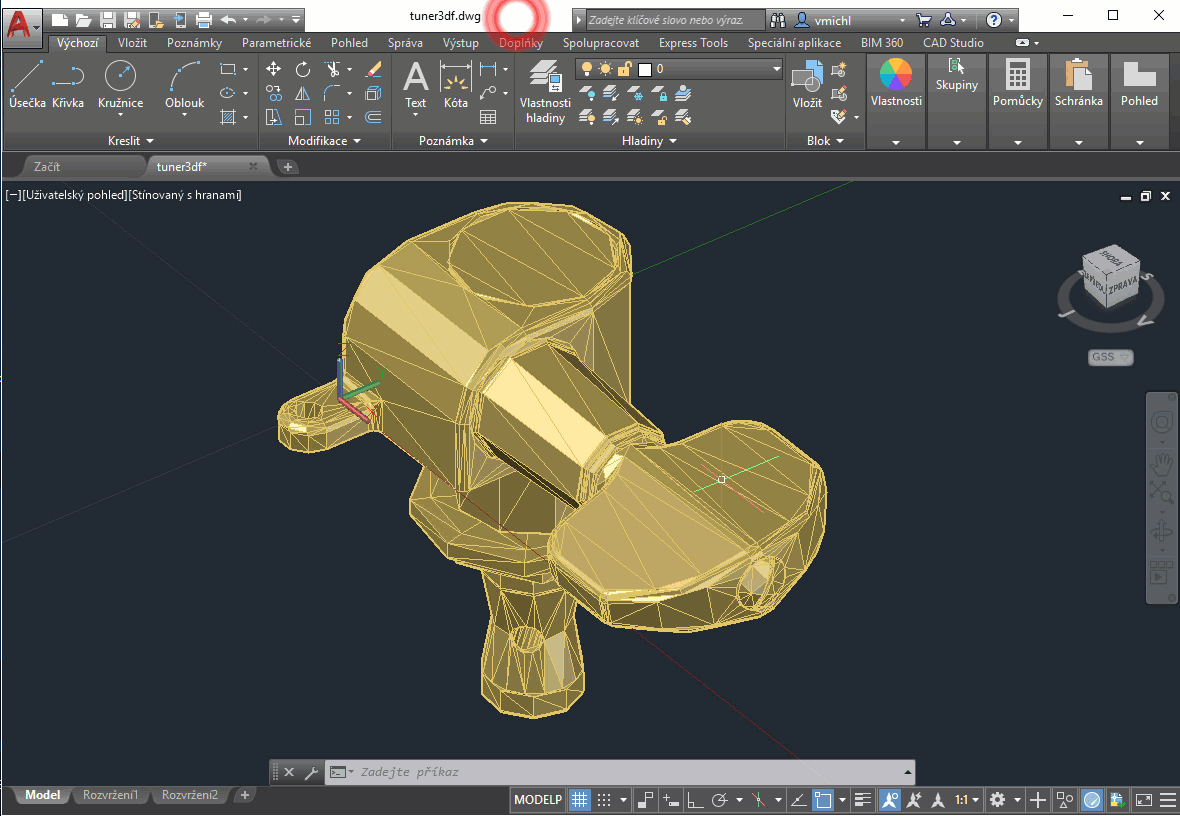Select the Mirror tool icon
1180x816 pixels.
tap(303, 93)
